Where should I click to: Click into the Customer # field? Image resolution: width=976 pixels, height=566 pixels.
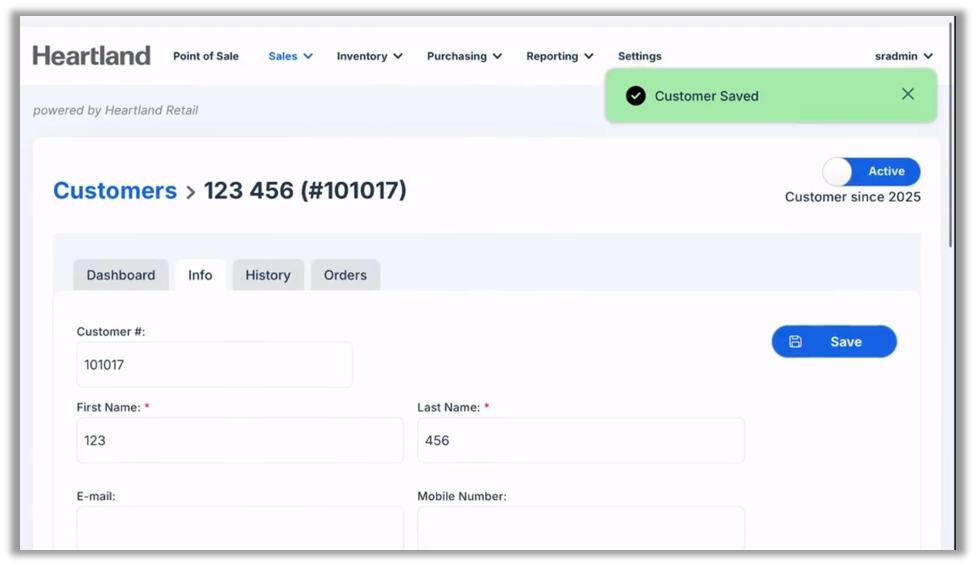214,365
